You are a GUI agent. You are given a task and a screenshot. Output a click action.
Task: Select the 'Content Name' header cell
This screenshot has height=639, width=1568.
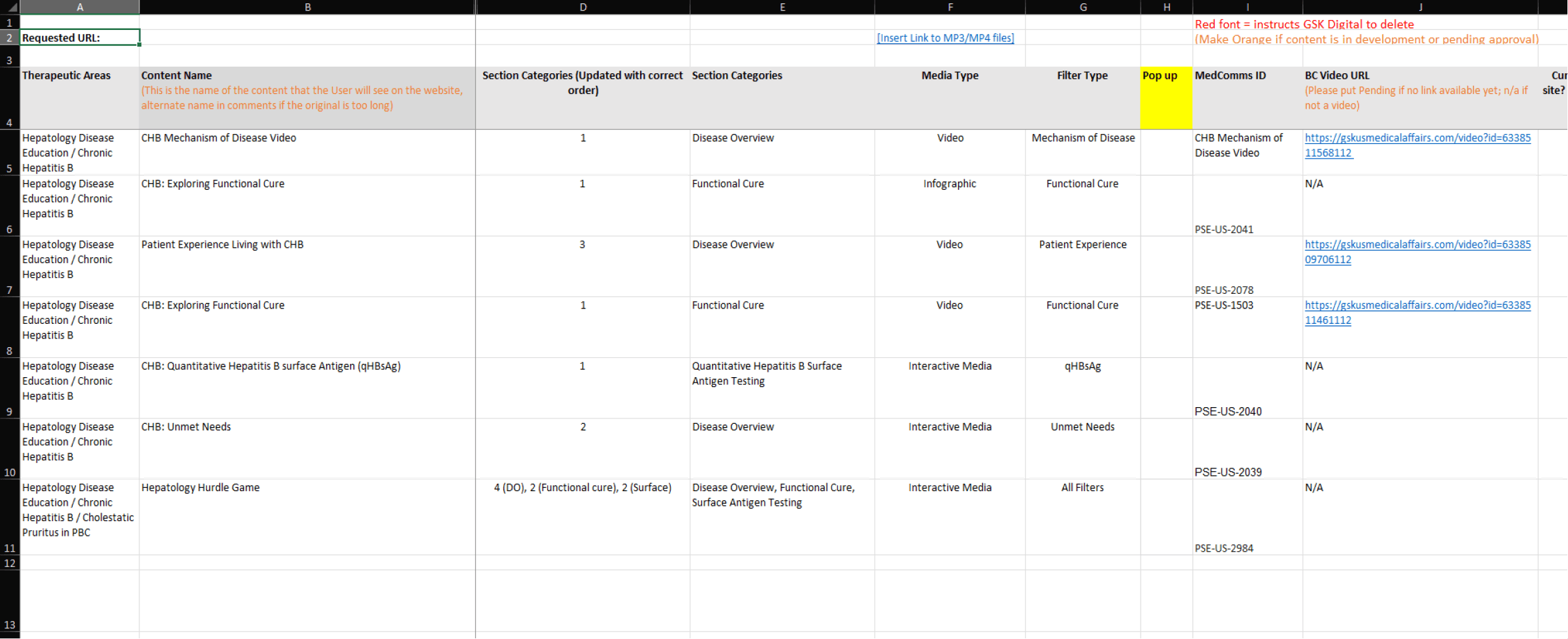click(307, 98)
